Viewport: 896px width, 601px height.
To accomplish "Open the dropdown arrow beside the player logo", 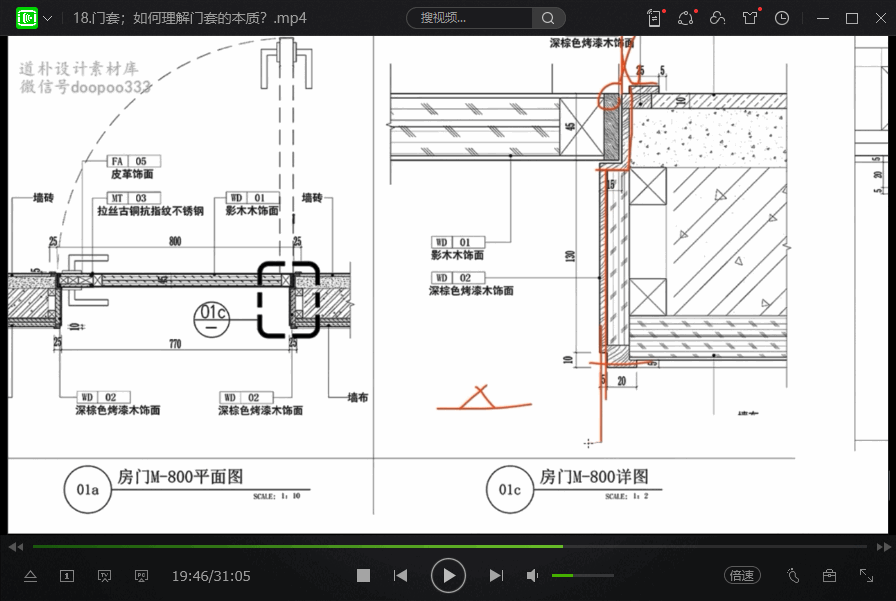I will [x=48, y=18].
